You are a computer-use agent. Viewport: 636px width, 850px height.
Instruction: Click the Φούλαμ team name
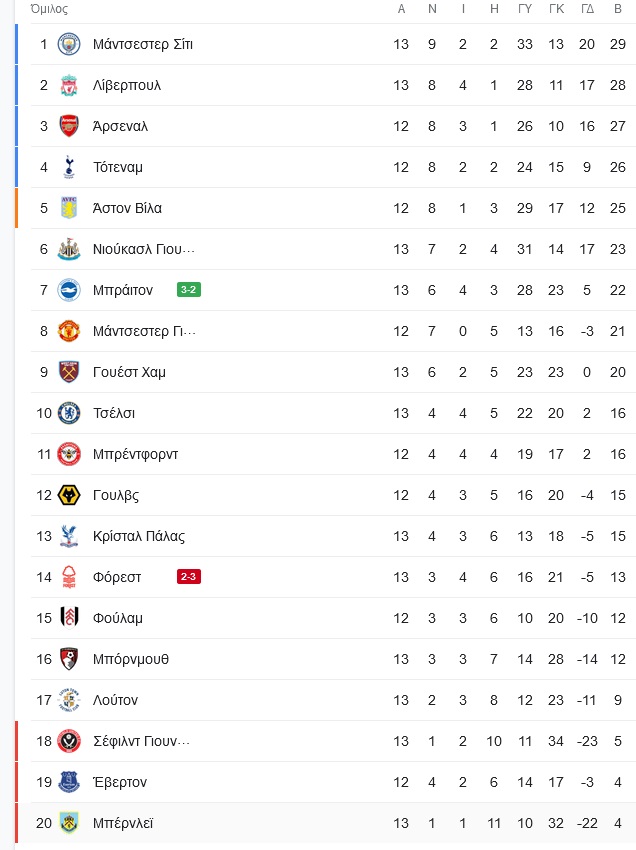click(x=118, y=618)
